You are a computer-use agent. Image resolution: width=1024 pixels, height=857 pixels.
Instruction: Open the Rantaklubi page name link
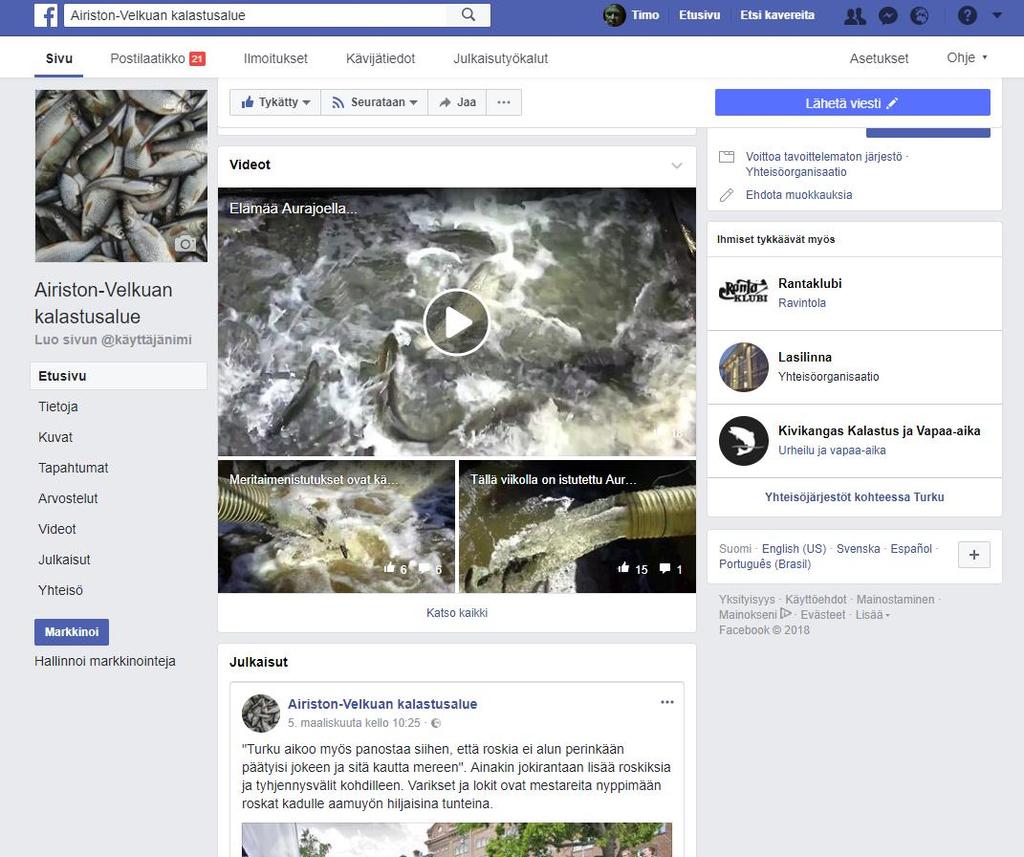click(x=810, y=283)
